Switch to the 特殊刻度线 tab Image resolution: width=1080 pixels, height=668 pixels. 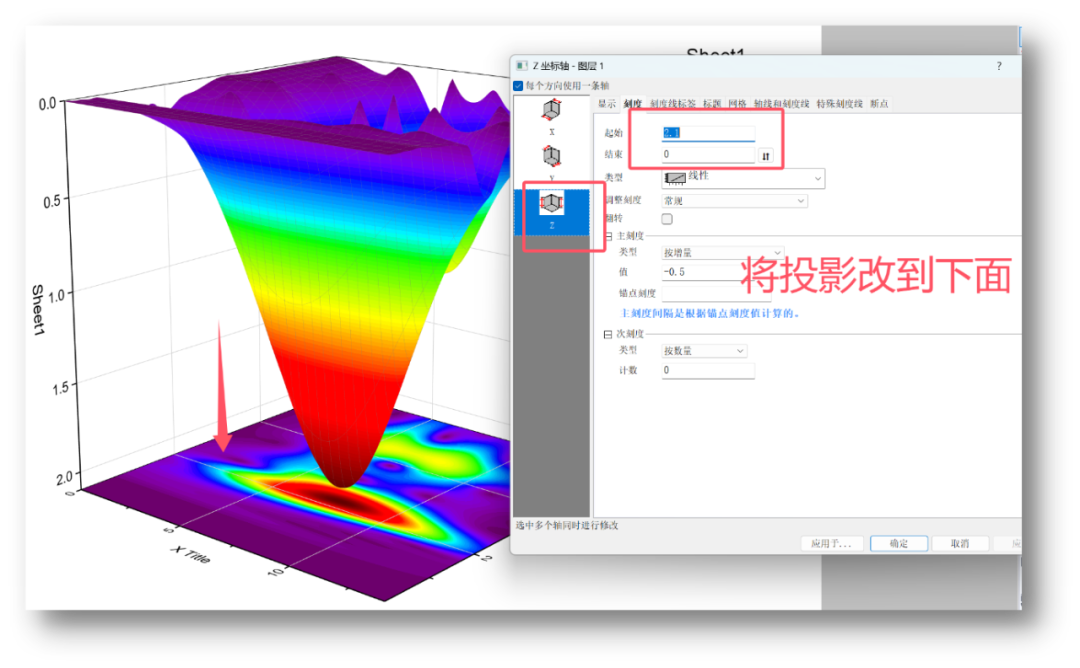[x=839, y=103]
